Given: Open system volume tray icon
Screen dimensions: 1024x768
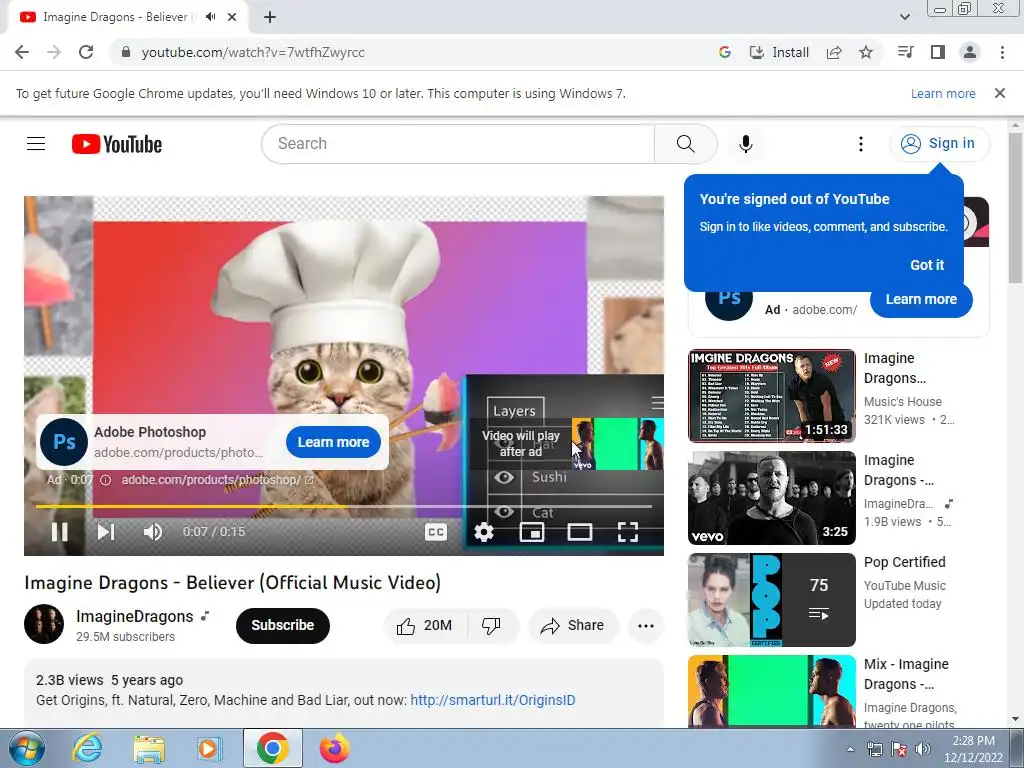Looking at the screenshot, I should 923,750.
